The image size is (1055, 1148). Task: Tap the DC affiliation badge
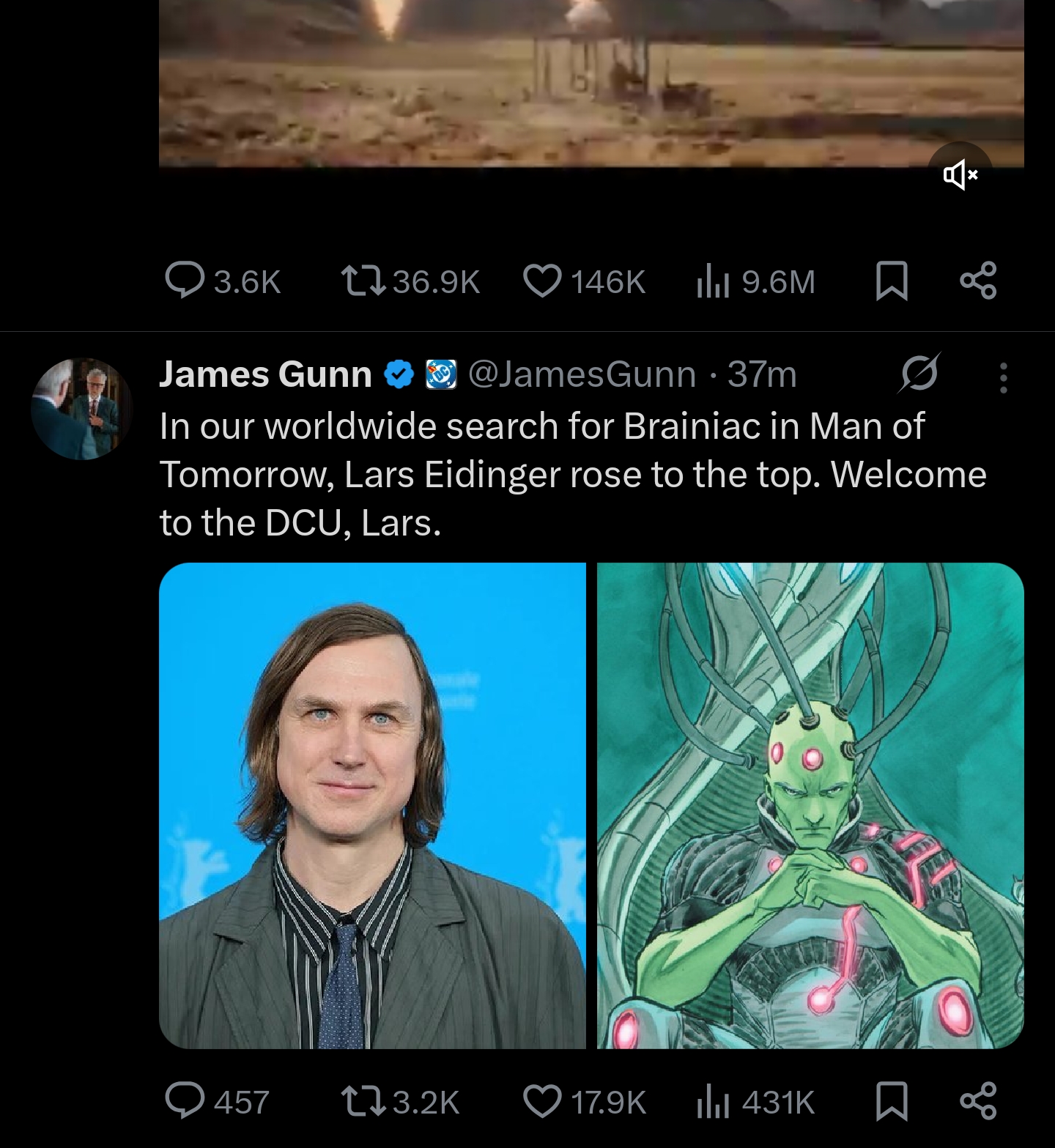441,374
